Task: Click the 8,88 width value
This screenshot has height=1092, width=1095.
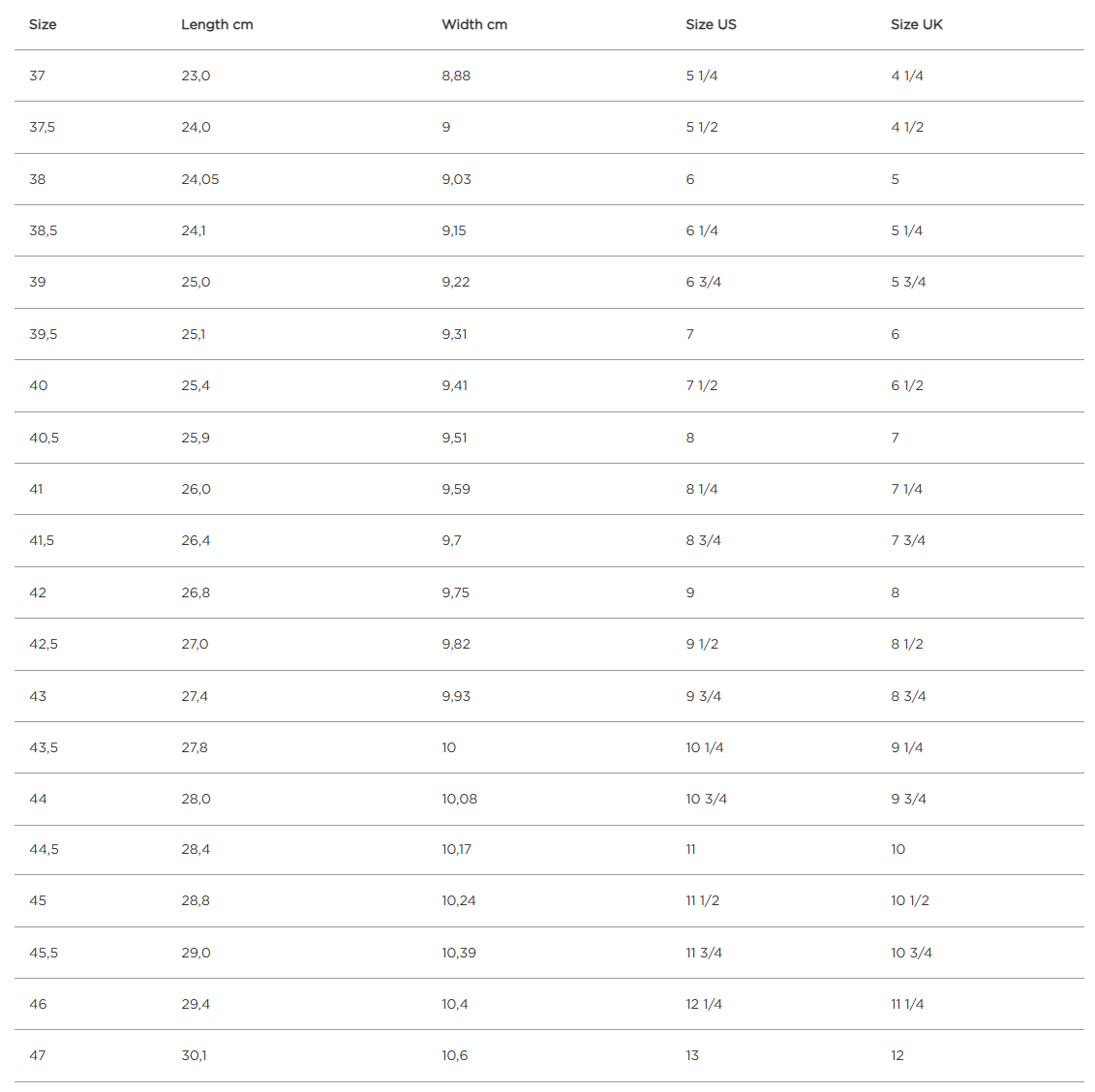Action: 456,76
